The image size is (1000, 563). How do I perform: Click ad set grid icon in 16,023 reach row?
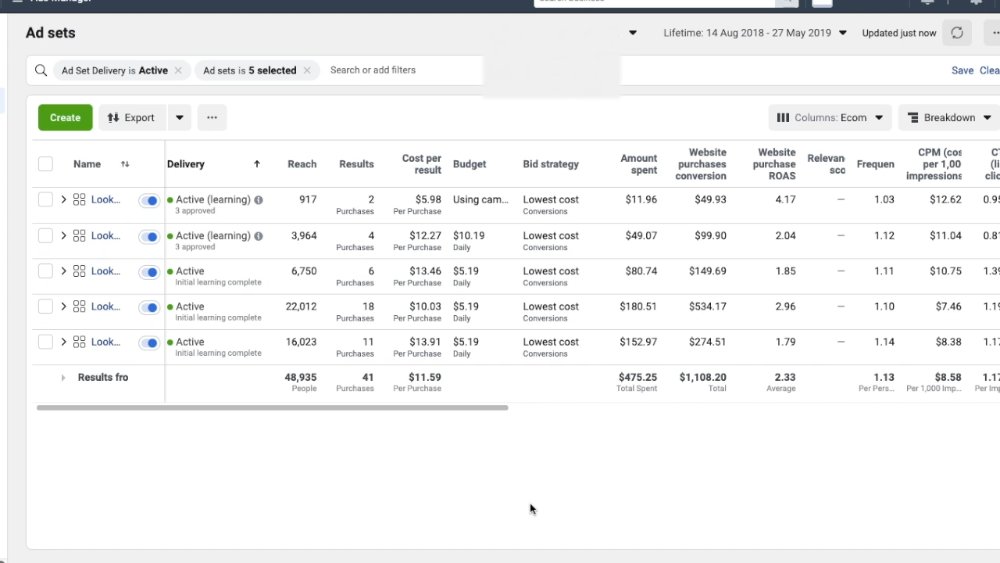(x=79, y=342)
